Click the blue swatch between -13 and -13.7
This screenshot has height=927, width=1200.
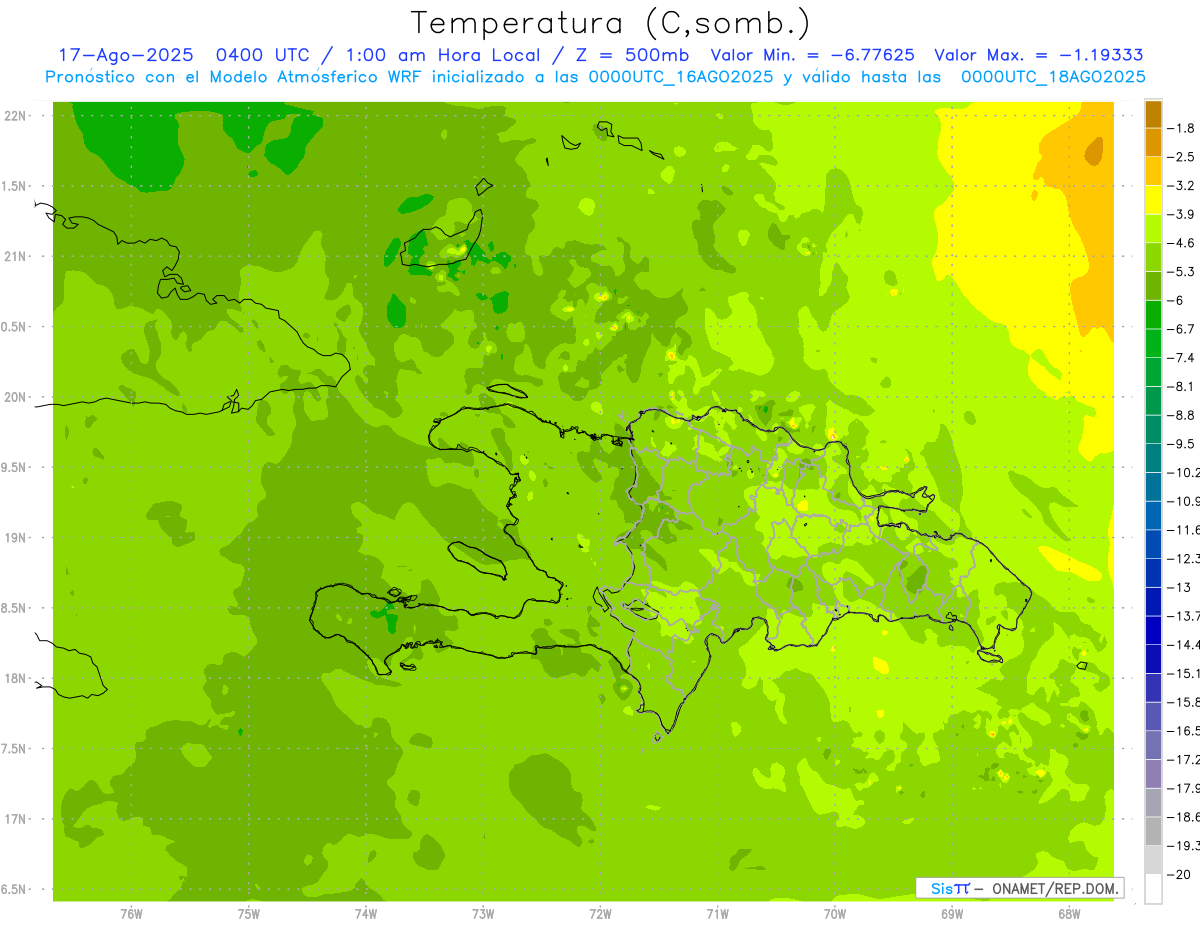tap(1153, 602)
